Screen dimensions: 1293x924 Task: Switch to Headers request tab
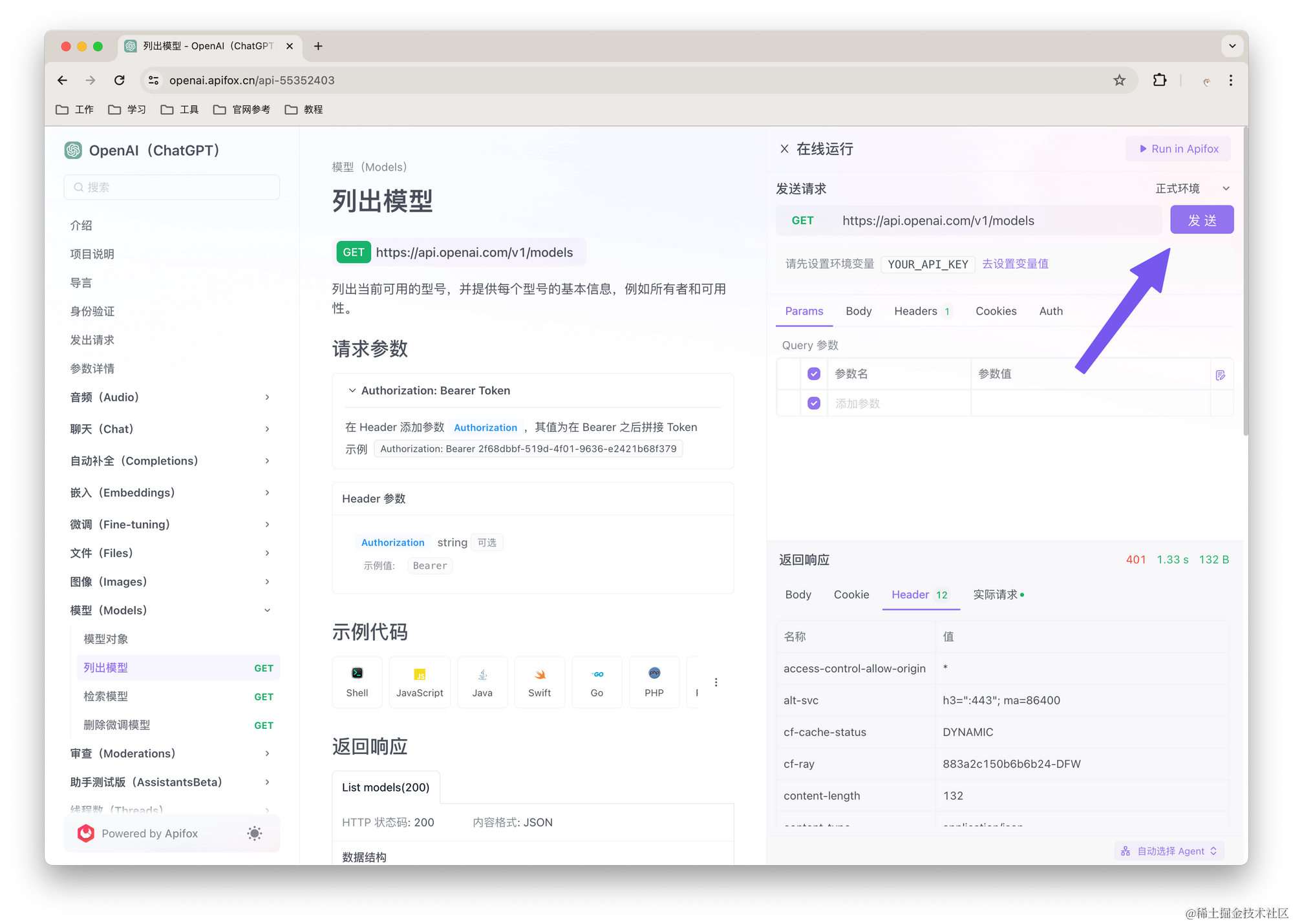(923, 311)
